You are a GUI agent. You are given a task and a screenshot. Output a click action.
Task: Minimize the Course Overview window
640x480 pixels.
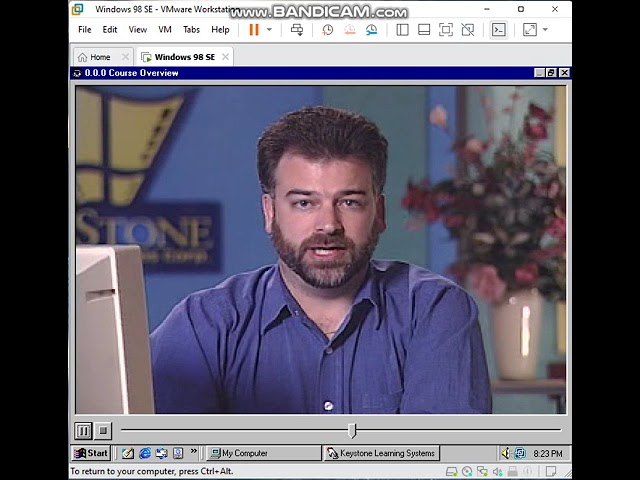(540, 73)
